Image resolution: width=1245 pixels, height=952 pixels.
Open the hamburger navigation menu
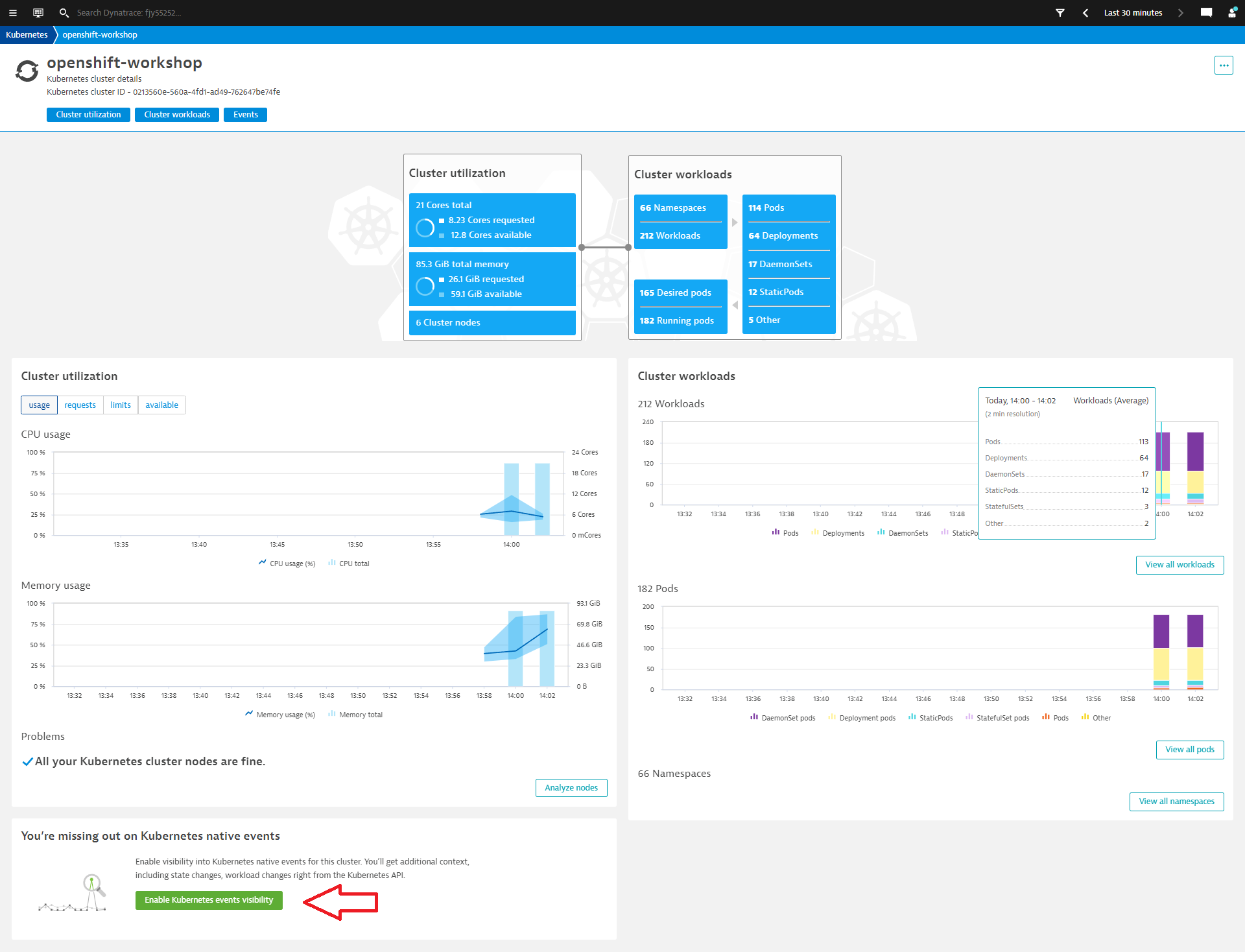pyautogui.click(x=12, y=12)
